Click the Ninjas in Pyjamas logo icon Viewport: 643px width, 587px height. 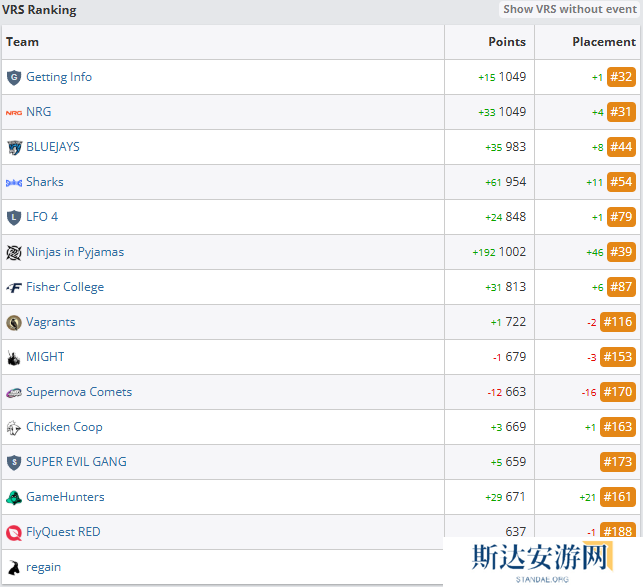(x=14, y=252)
